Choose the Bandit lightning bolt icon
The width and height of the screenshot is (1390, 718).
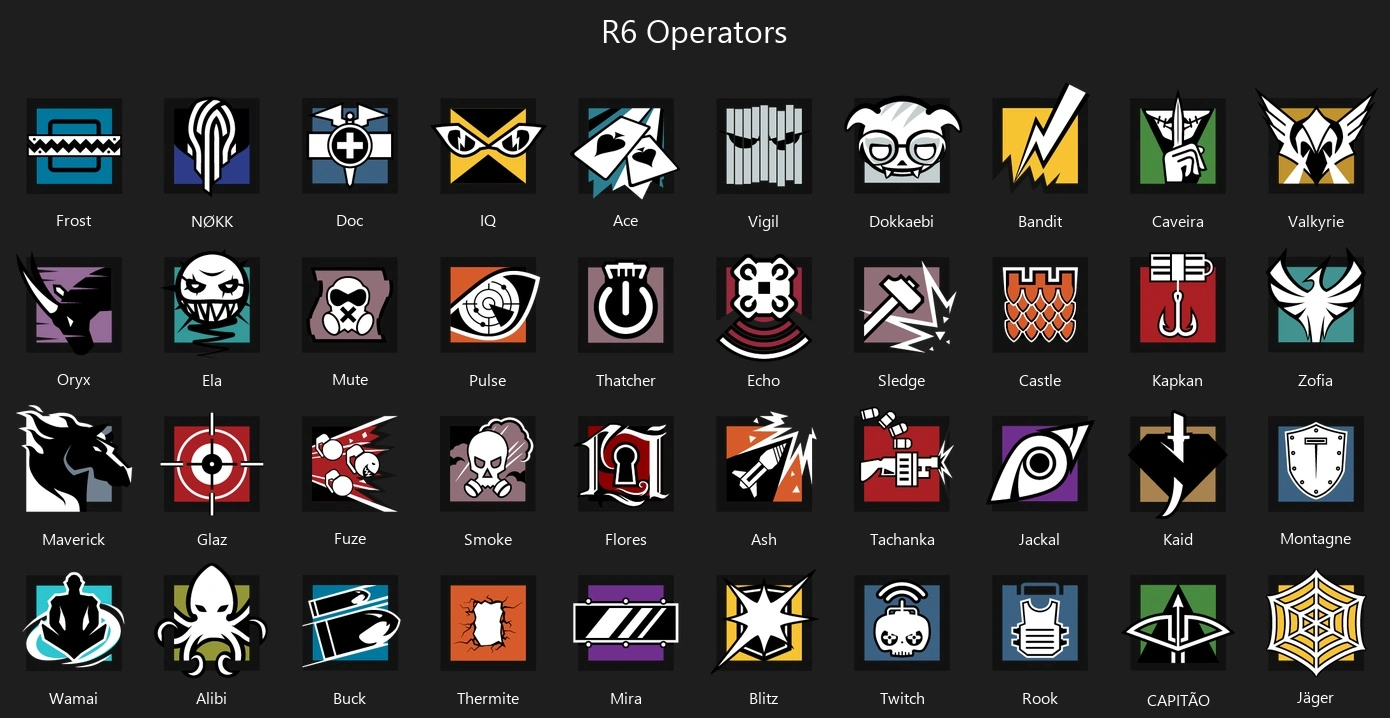pos(1040,140)
